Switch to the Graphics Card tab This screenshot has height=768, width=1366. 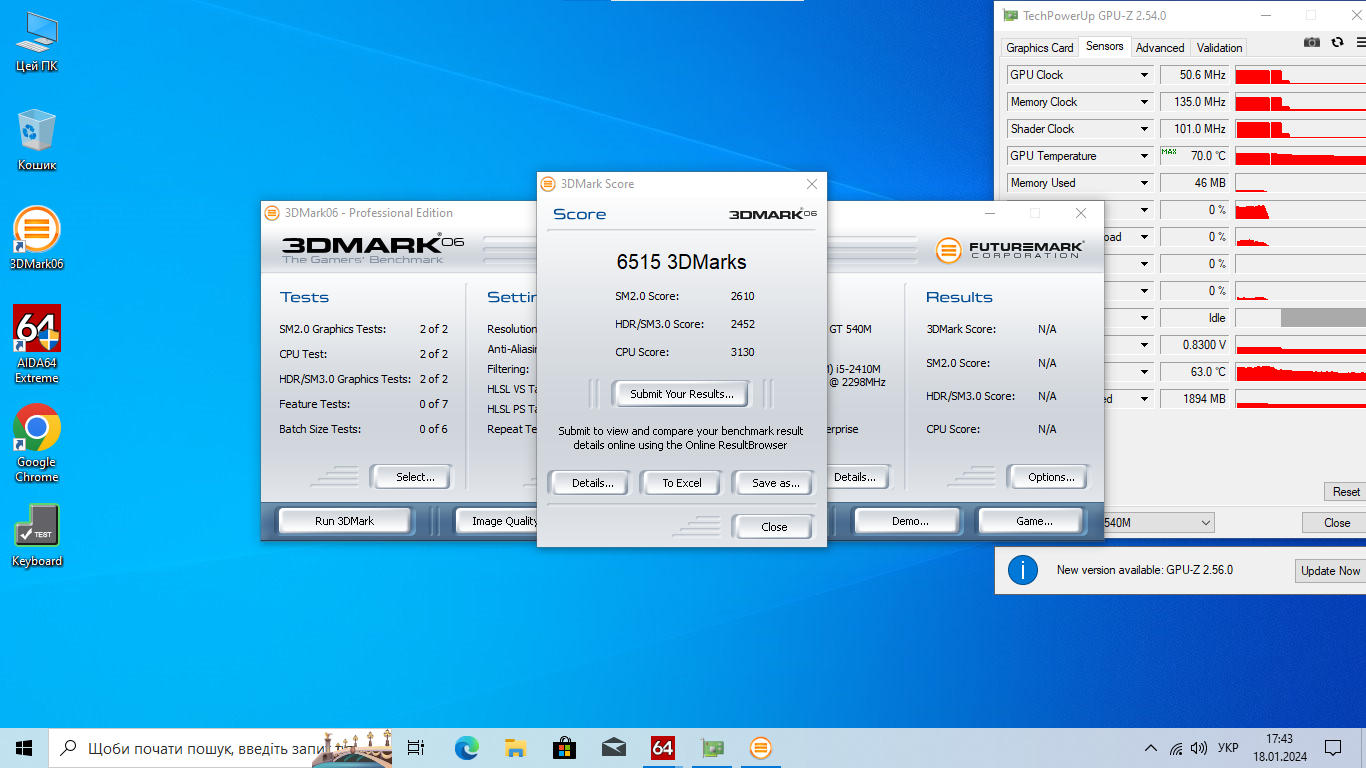pos(1039,47)
